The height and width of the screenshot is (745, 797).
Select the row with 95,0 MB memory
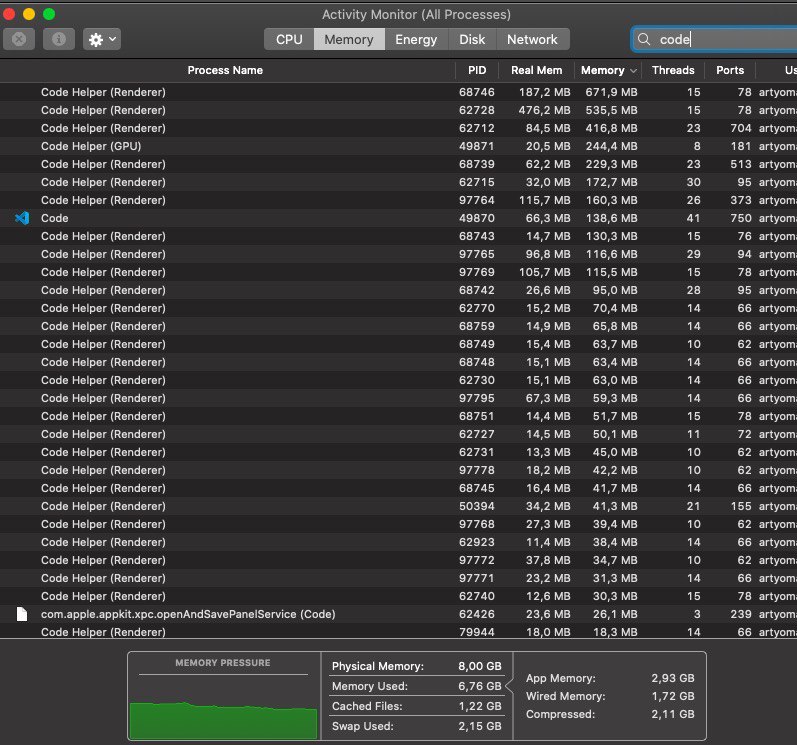pyautogui.click(x=398, y=290)
